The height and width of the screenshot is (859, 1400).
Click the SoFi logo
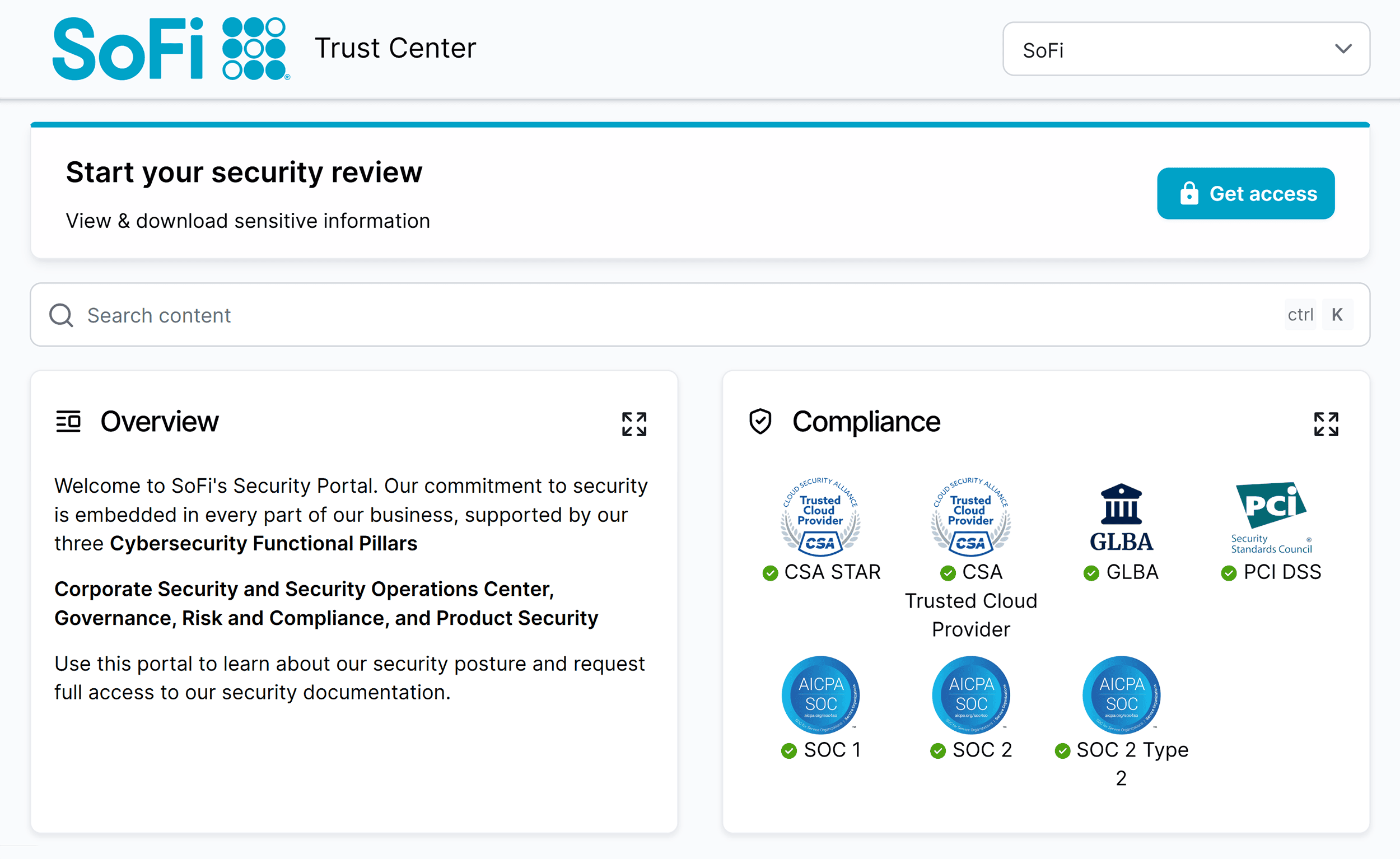[170, 48]
